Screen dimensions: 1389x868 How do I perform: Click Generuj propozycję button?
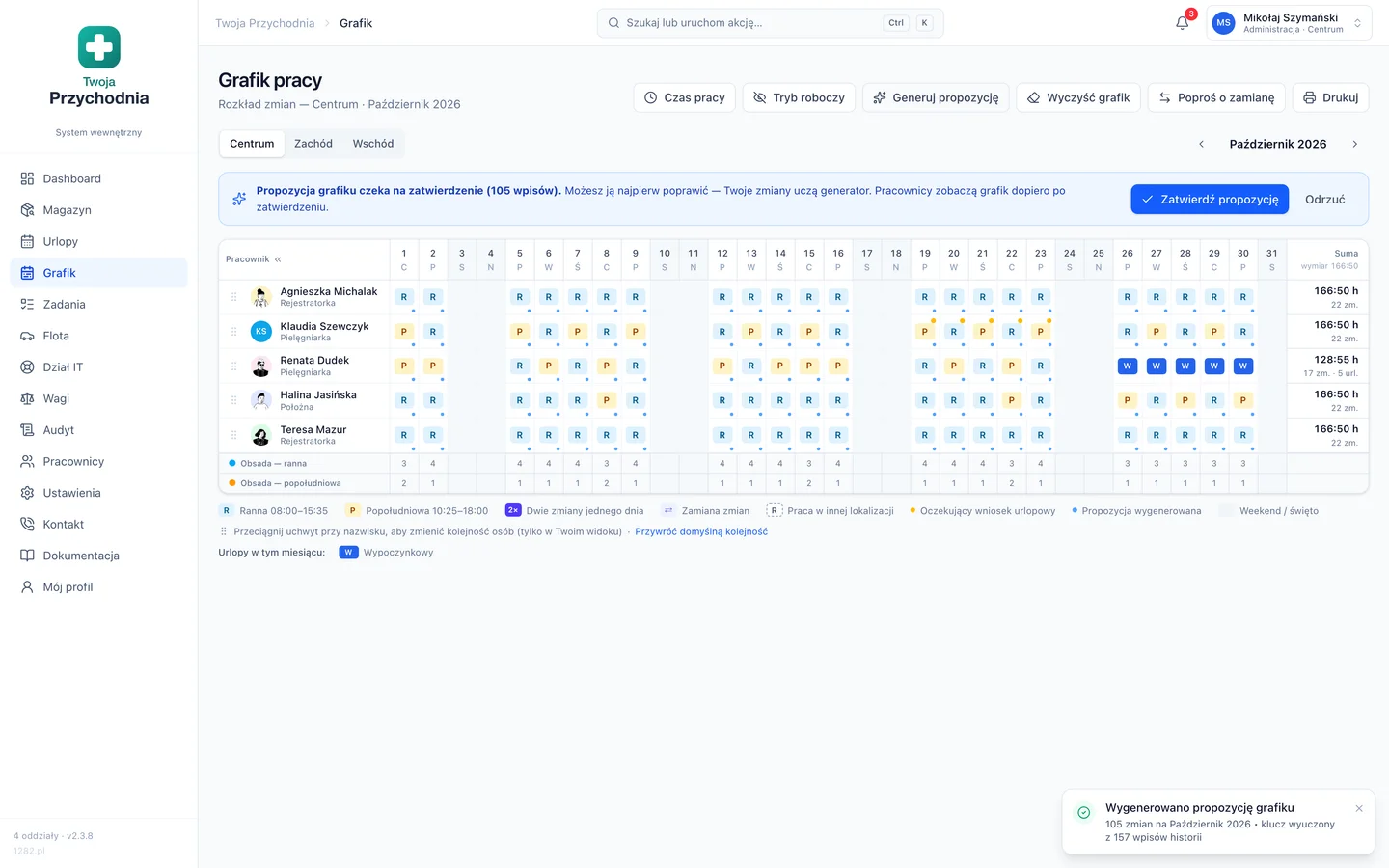pos(936,97)
